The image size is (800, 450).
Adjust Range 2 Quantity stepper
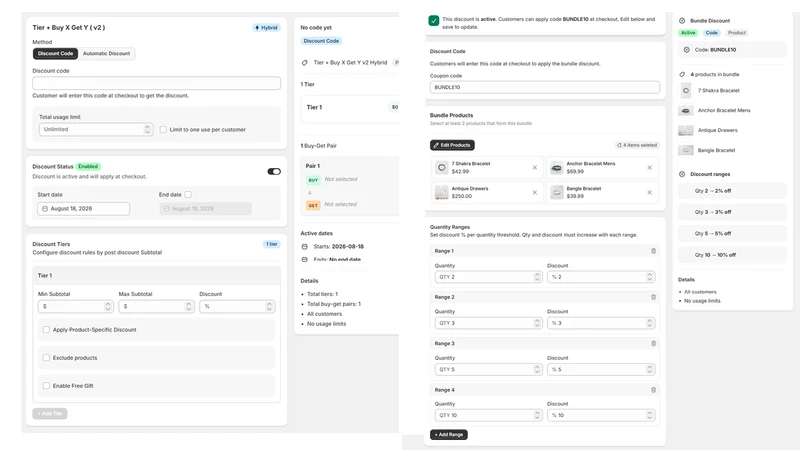click(x=537, y=323)
